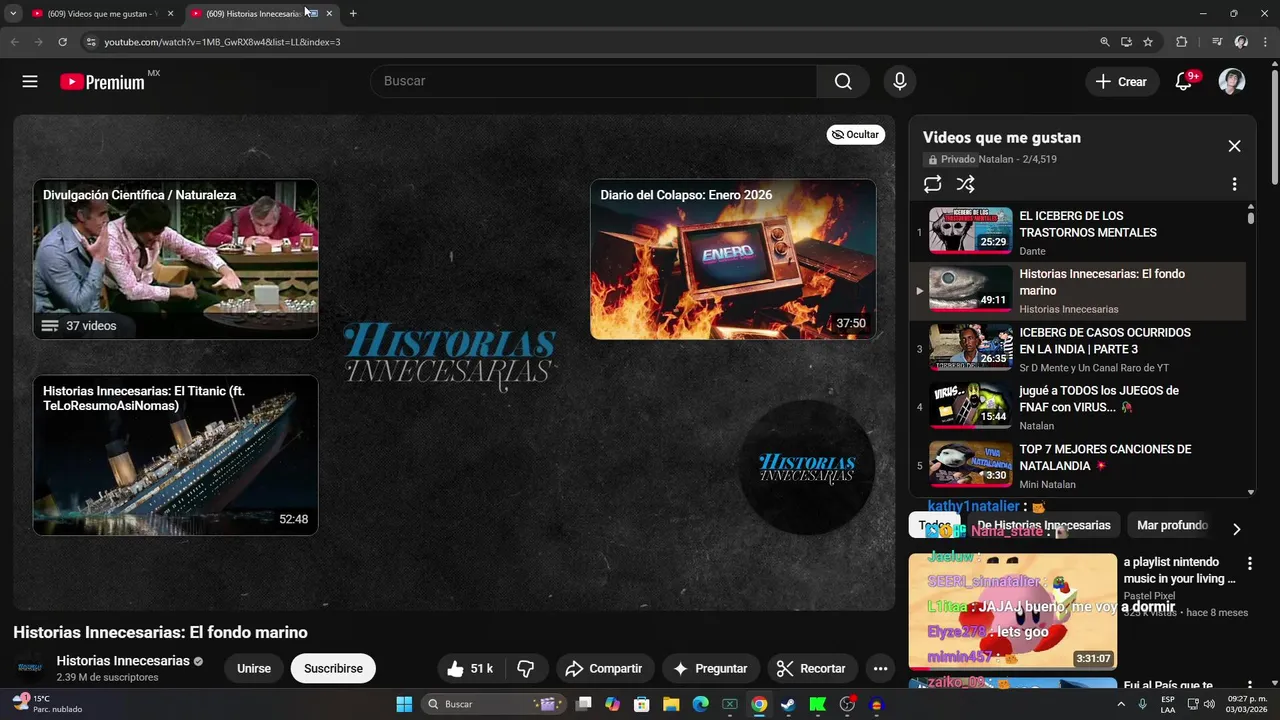1280x720 pixels.
Task: Open the Chrome three-dot menu
Action: coord(1264,42)
